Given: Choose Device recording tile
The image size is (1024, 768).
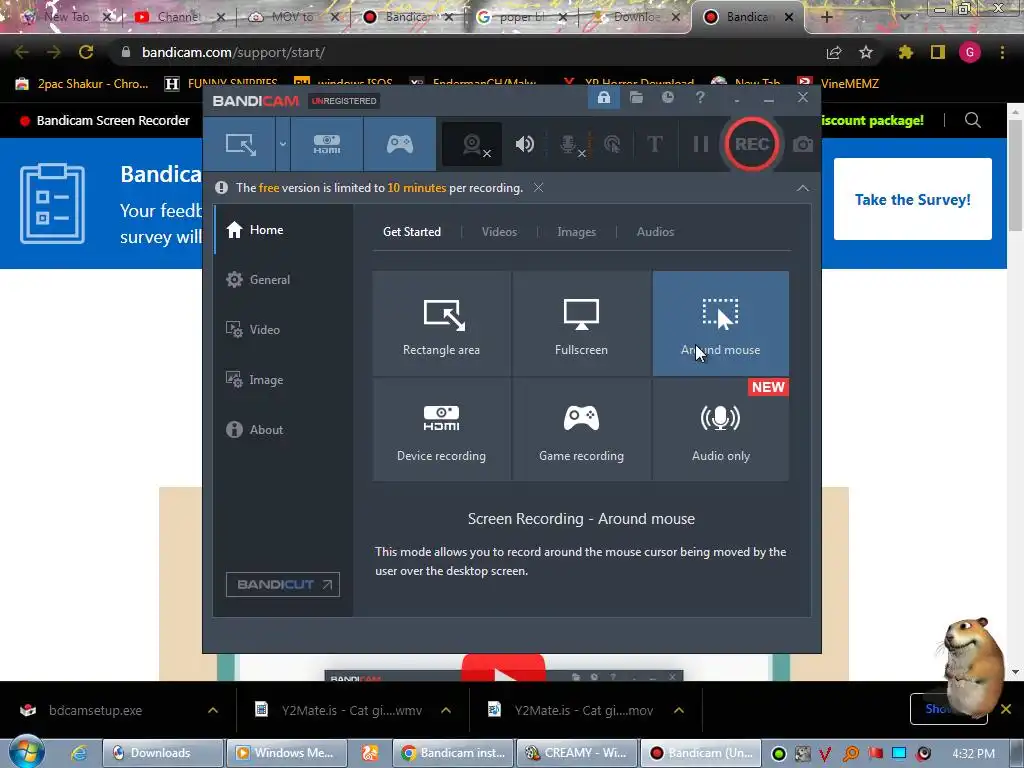Looking at the screenshot, I should 441,430.
